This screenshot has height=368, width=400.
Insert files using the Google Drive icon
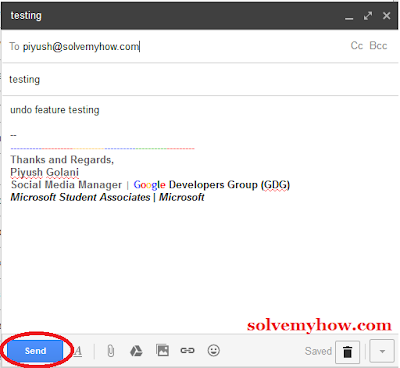click(136, 351)
